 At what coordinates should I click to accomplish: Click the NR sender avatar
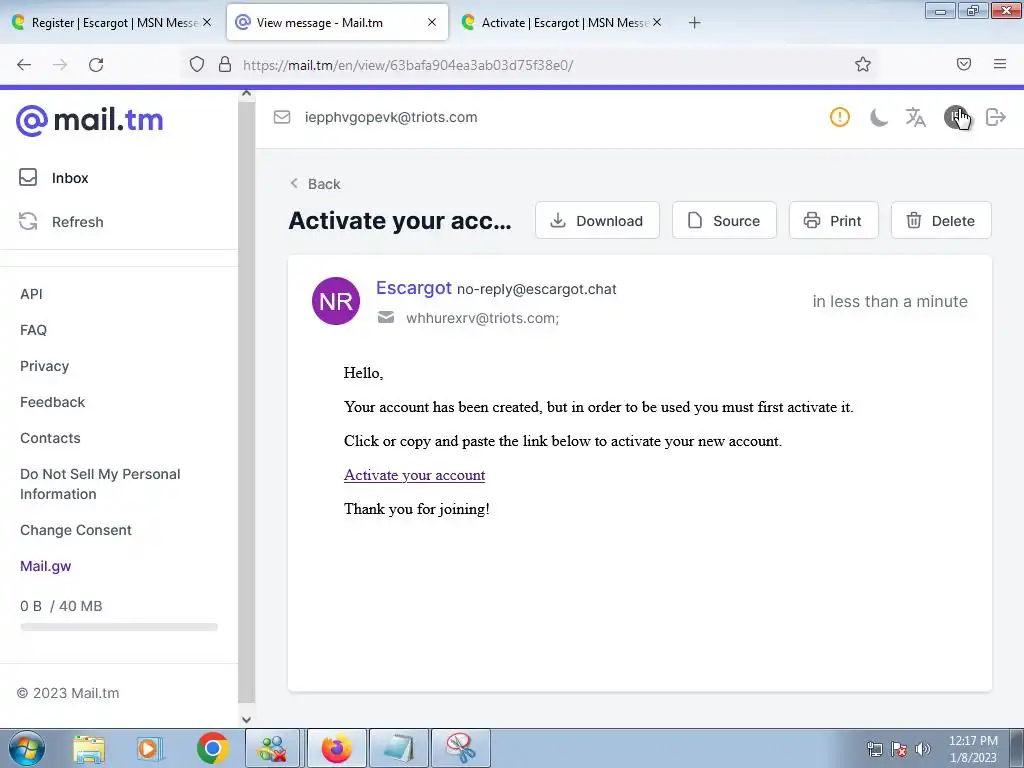coord(336,301)
